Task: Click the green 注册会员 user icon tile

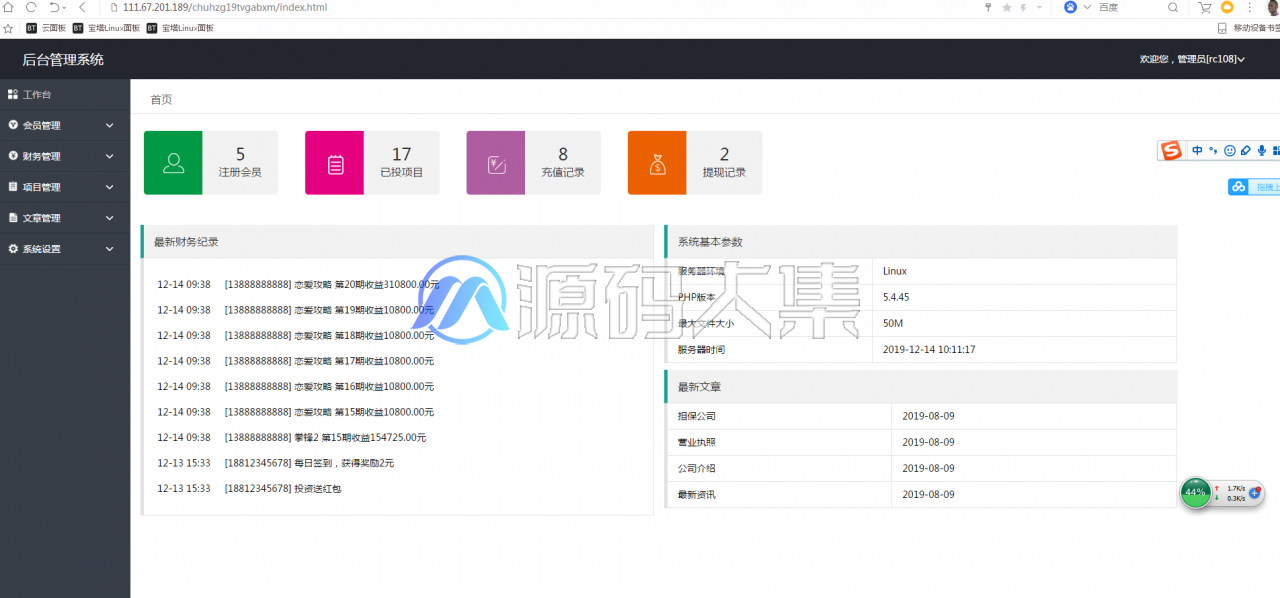Action: click(173, 163)
